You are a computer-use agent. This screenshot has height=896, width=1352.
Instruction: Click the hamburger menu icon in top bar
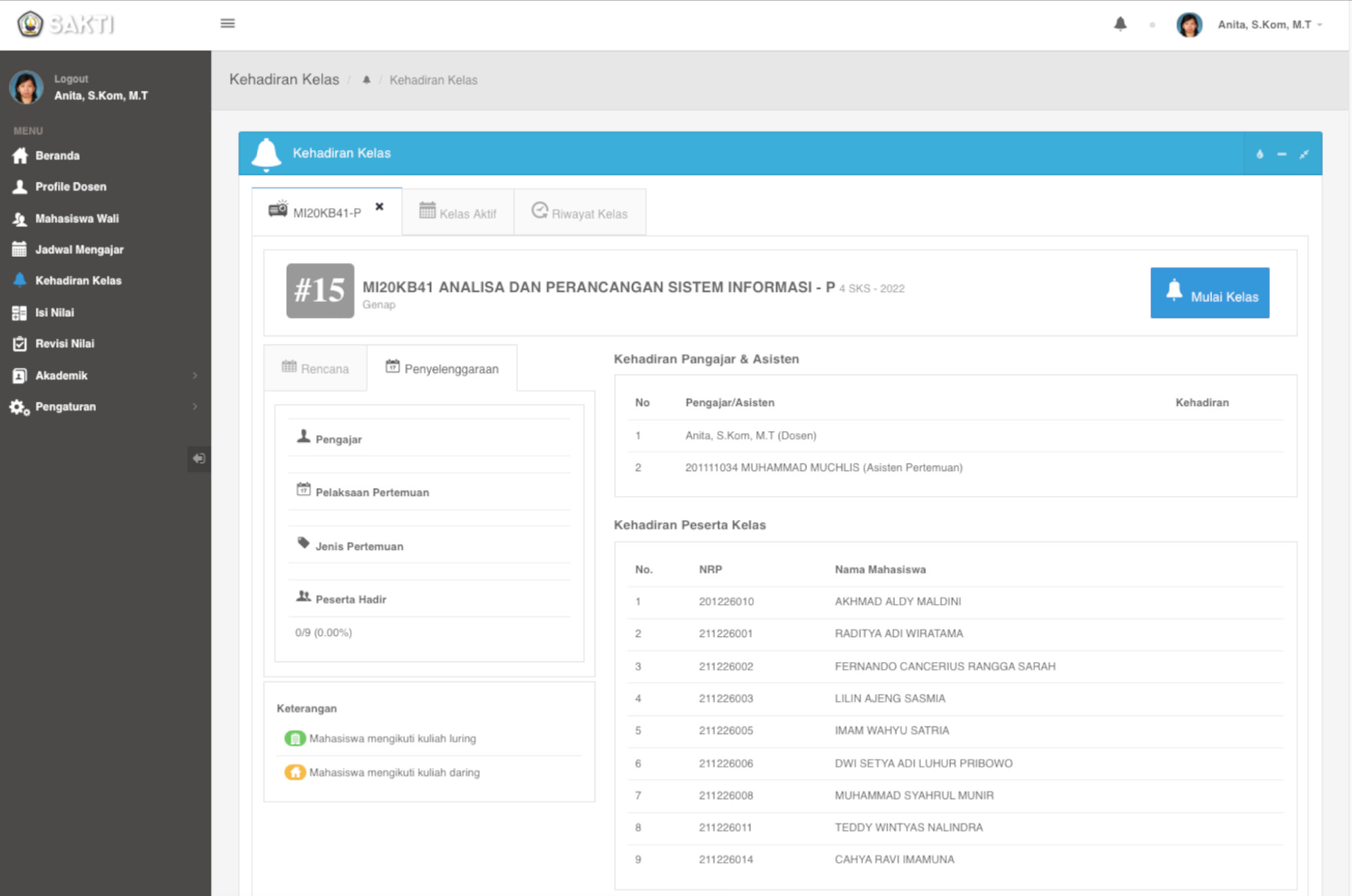point(227,24)
